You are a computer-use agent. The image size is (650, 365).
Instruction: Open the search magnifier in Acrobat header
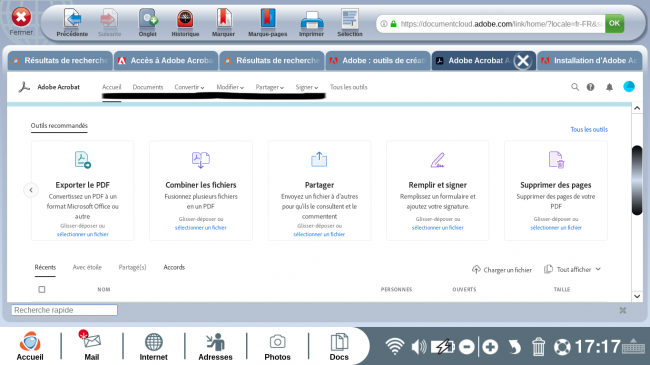click(x=575, y=87)
